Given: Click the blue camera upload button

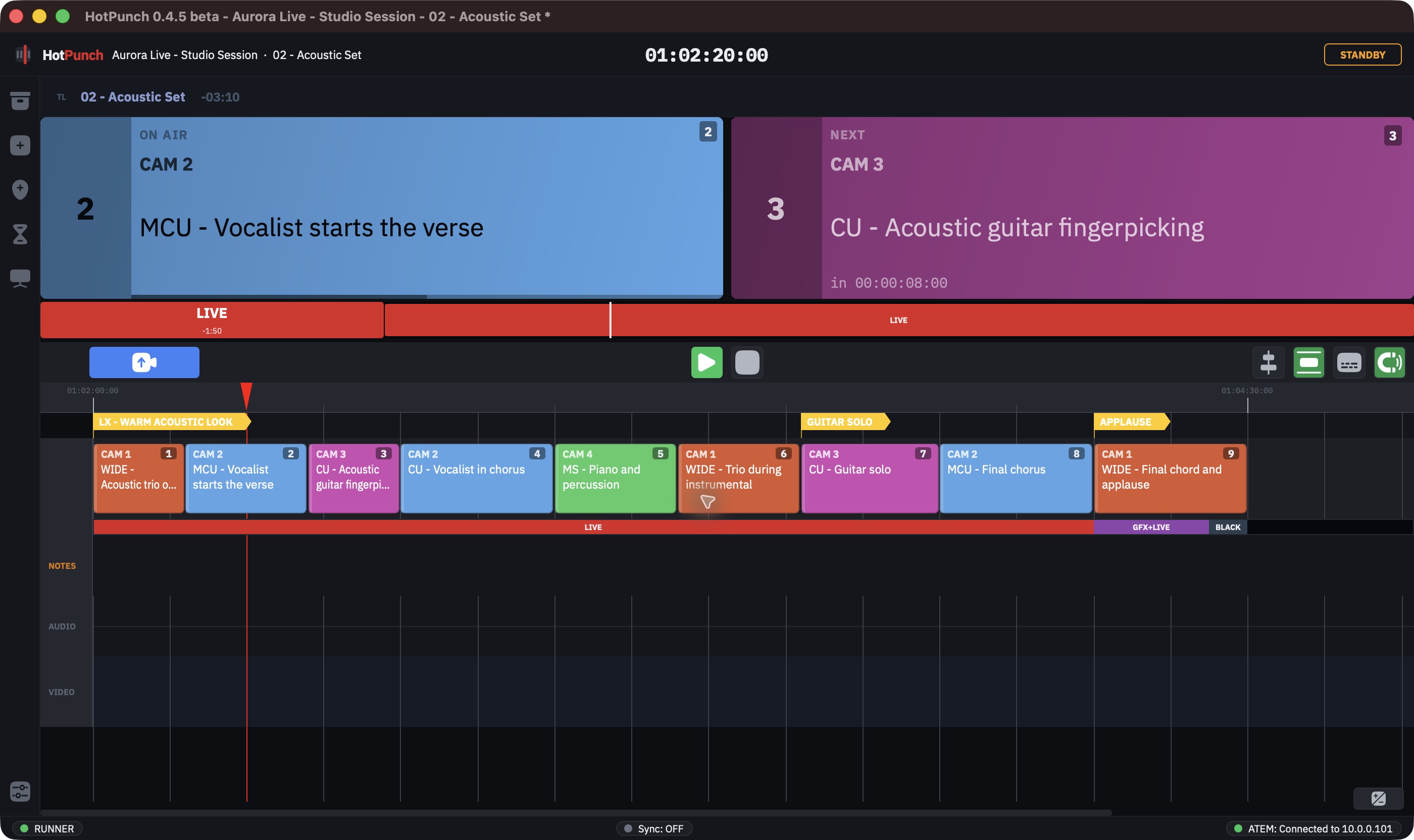Looking at the screenshot, I should coord(144,362).
